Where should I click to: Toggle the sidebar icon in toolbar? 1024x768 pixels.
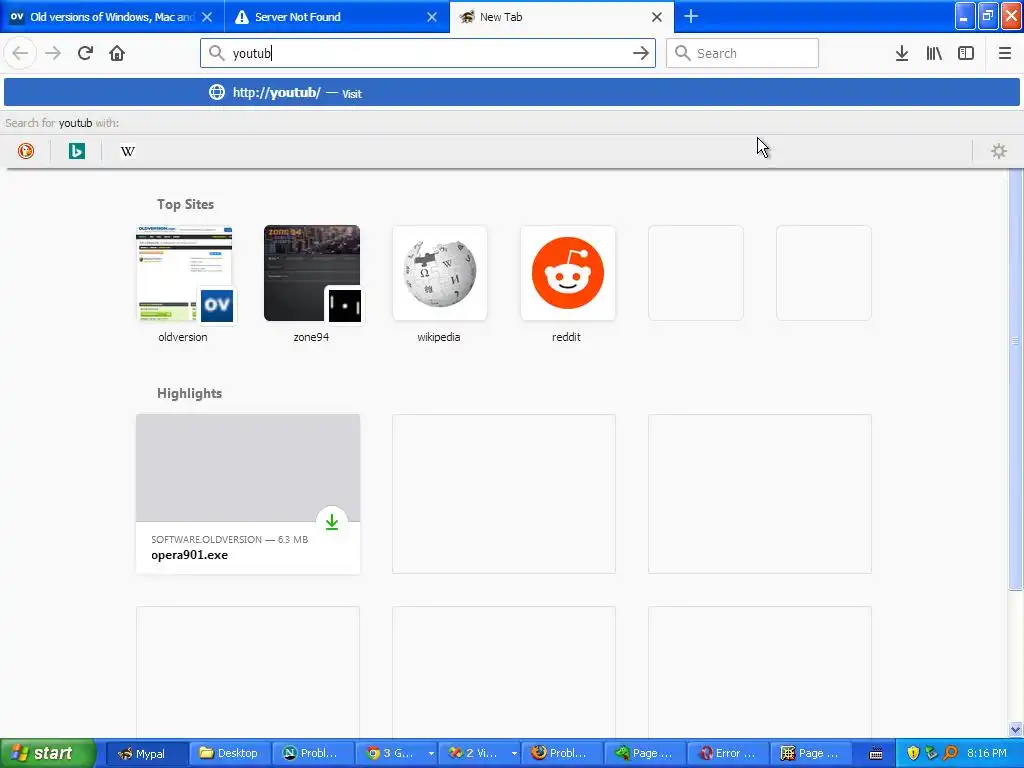click(x=966, y=53)
